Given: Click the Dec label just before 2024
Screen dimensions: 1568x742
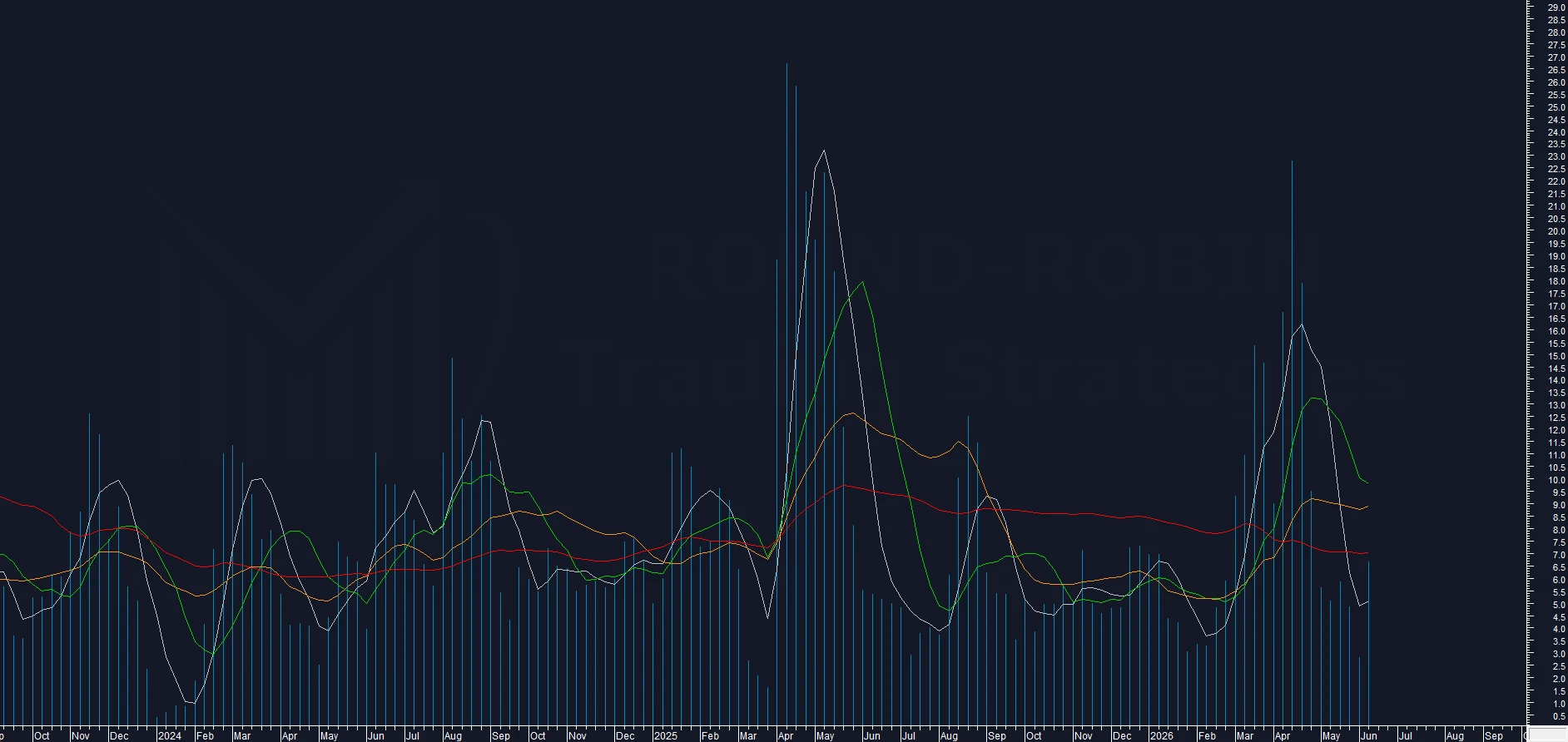Looking at the screenshot, I should pyautogui.click(x=120, y=736).
